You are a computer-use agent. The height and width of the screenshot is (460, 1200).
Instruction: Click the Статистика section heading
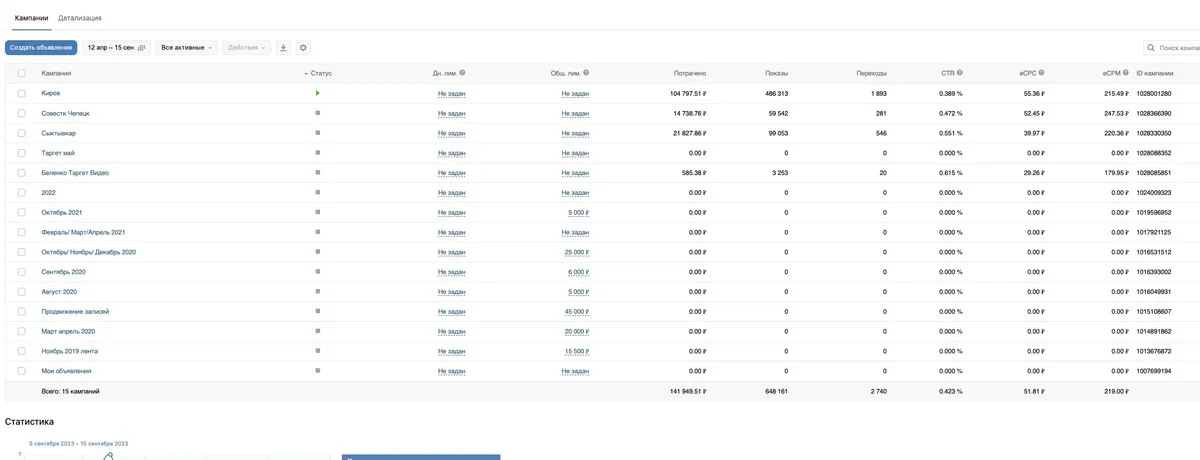30,422
